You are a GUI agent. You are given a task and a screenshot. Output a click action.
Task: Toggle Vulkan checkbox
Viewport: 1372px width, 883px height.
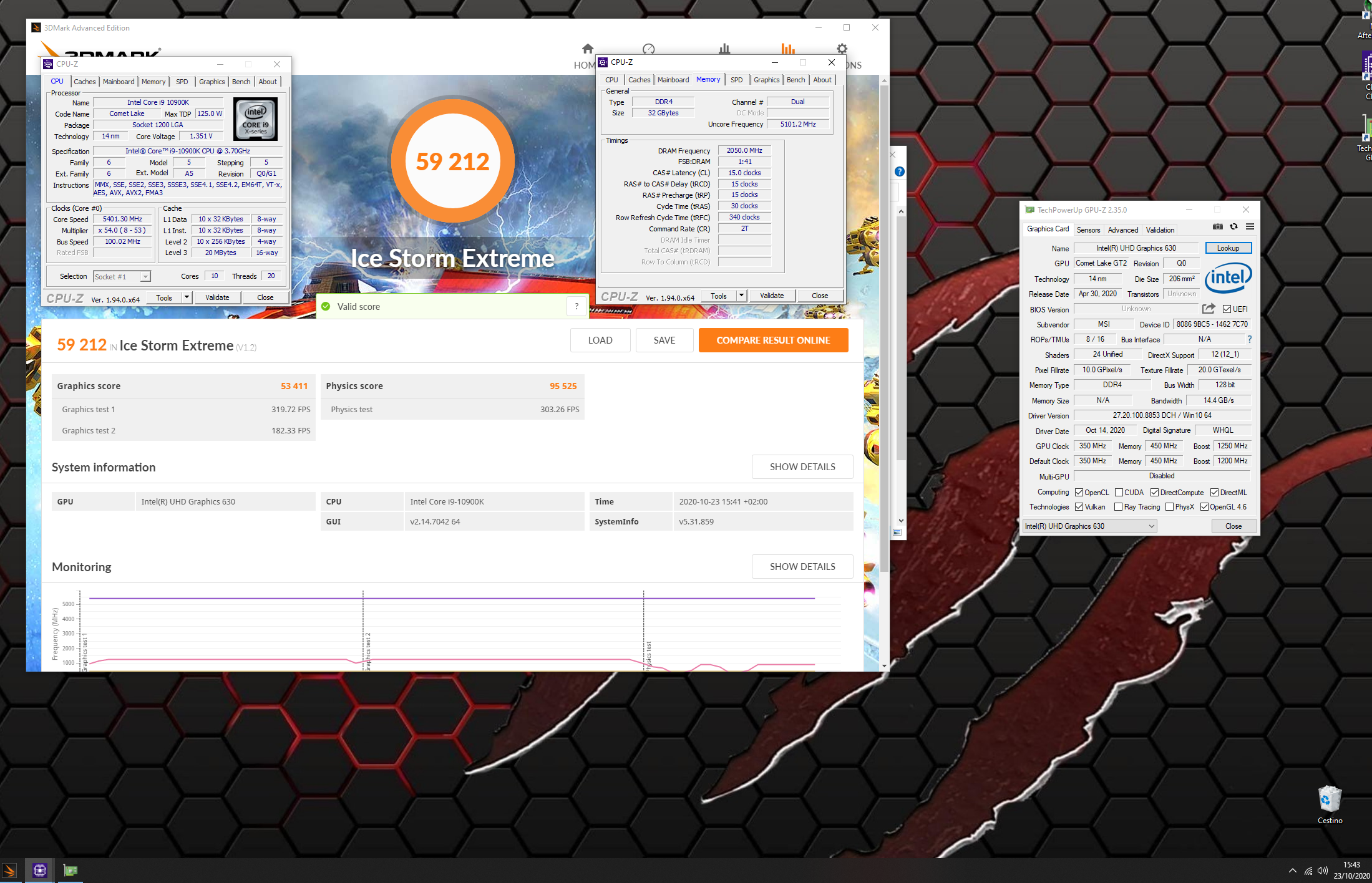pyautogui.click(x=1079, y=507)
